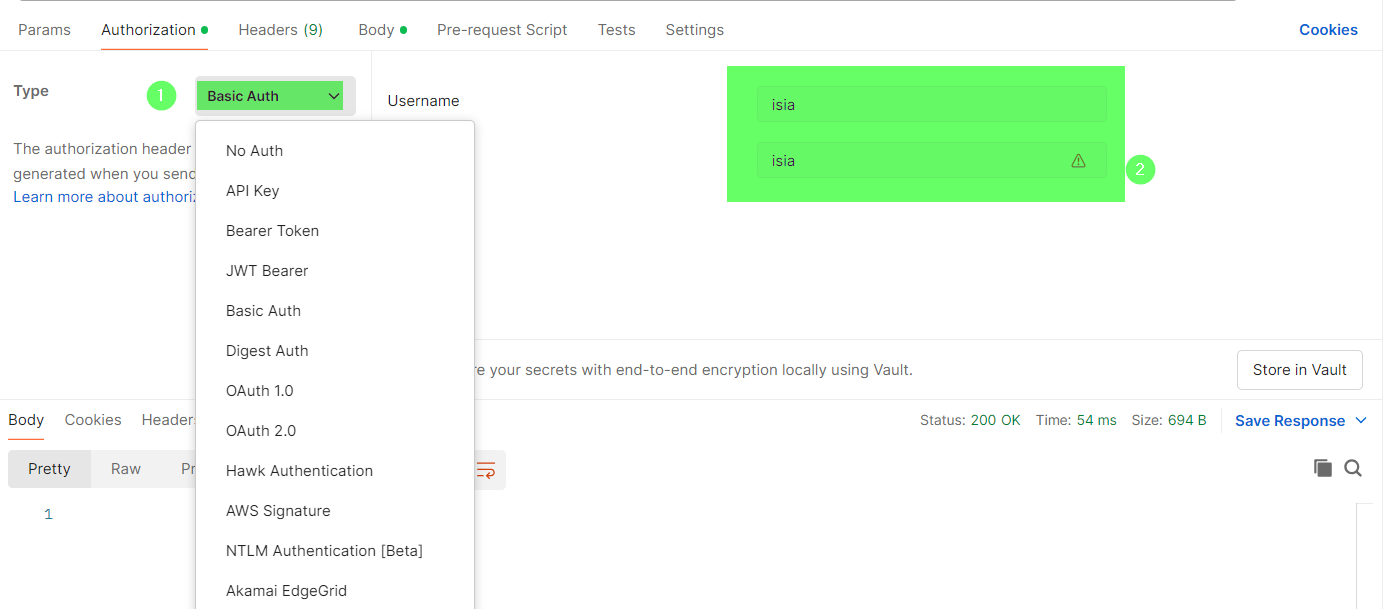Click the Store in Vault button
1395x609 pixels.
pos(1299,370)
